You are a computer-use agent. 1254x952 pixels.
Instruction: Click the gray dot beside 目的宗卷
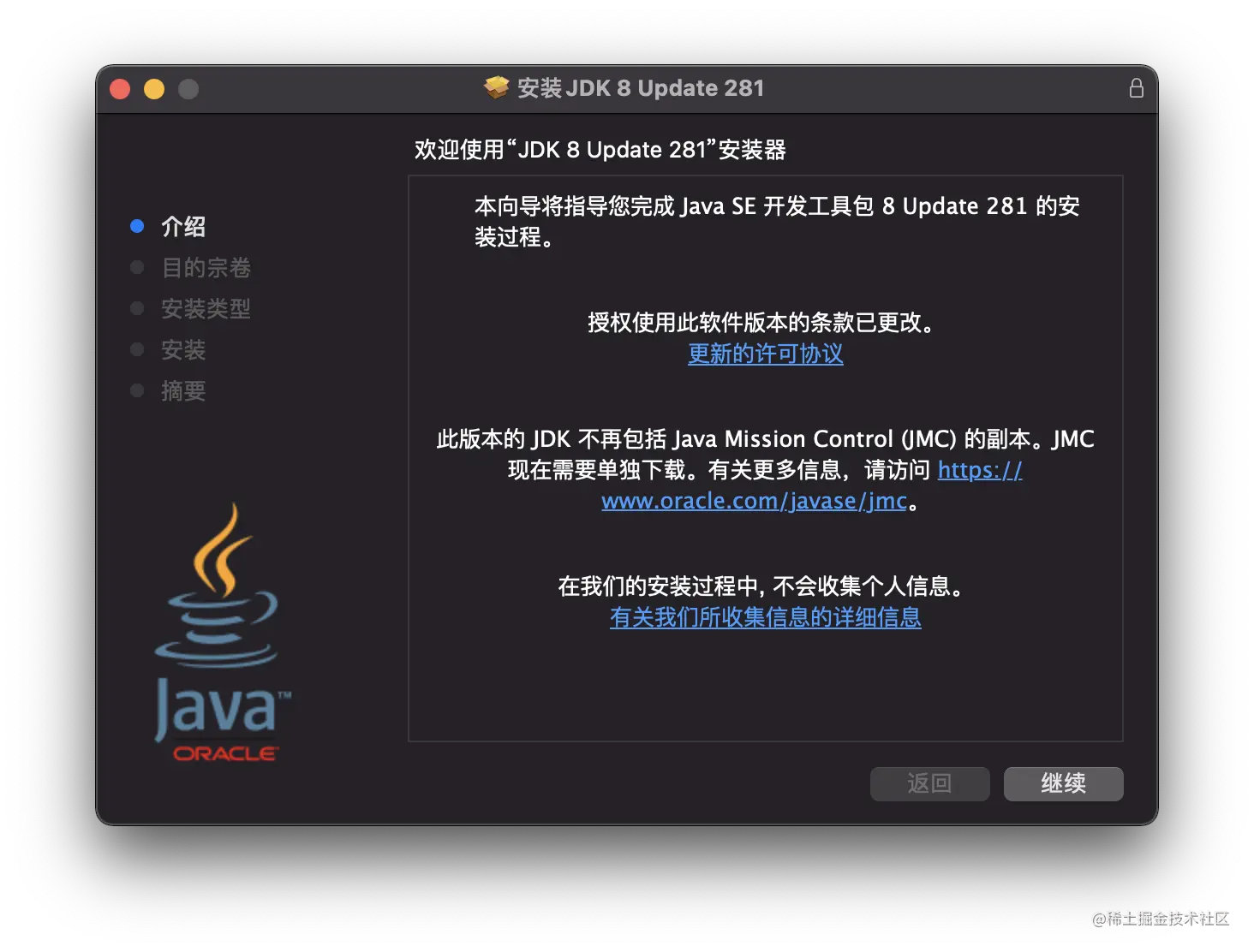(137, 266)
